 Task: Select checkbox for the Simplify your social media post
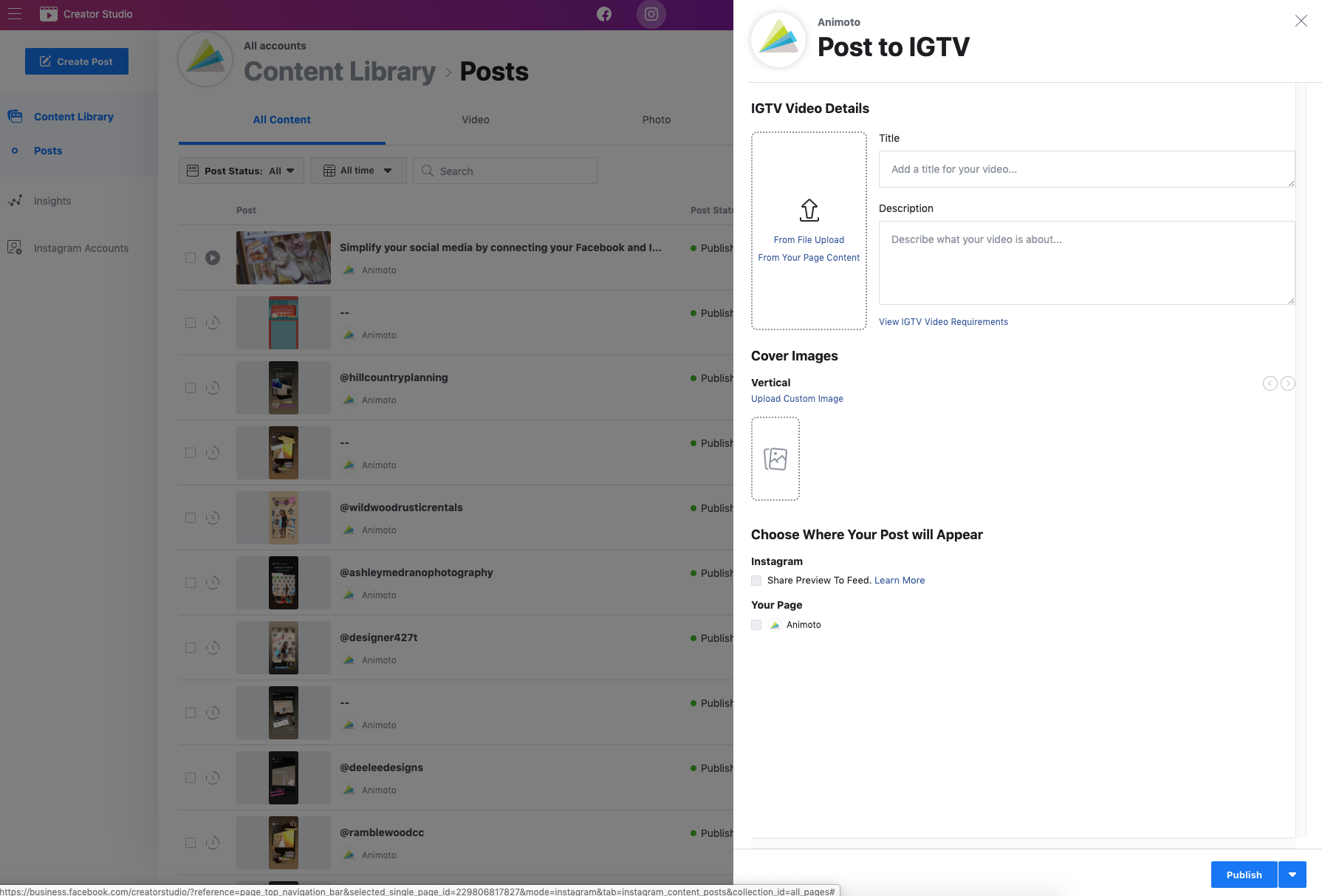(191, 258)
